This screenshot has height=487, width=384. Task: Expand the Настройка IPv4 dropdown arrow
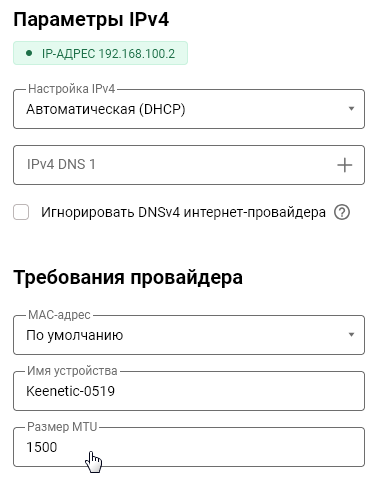click(x=351, y=109)
